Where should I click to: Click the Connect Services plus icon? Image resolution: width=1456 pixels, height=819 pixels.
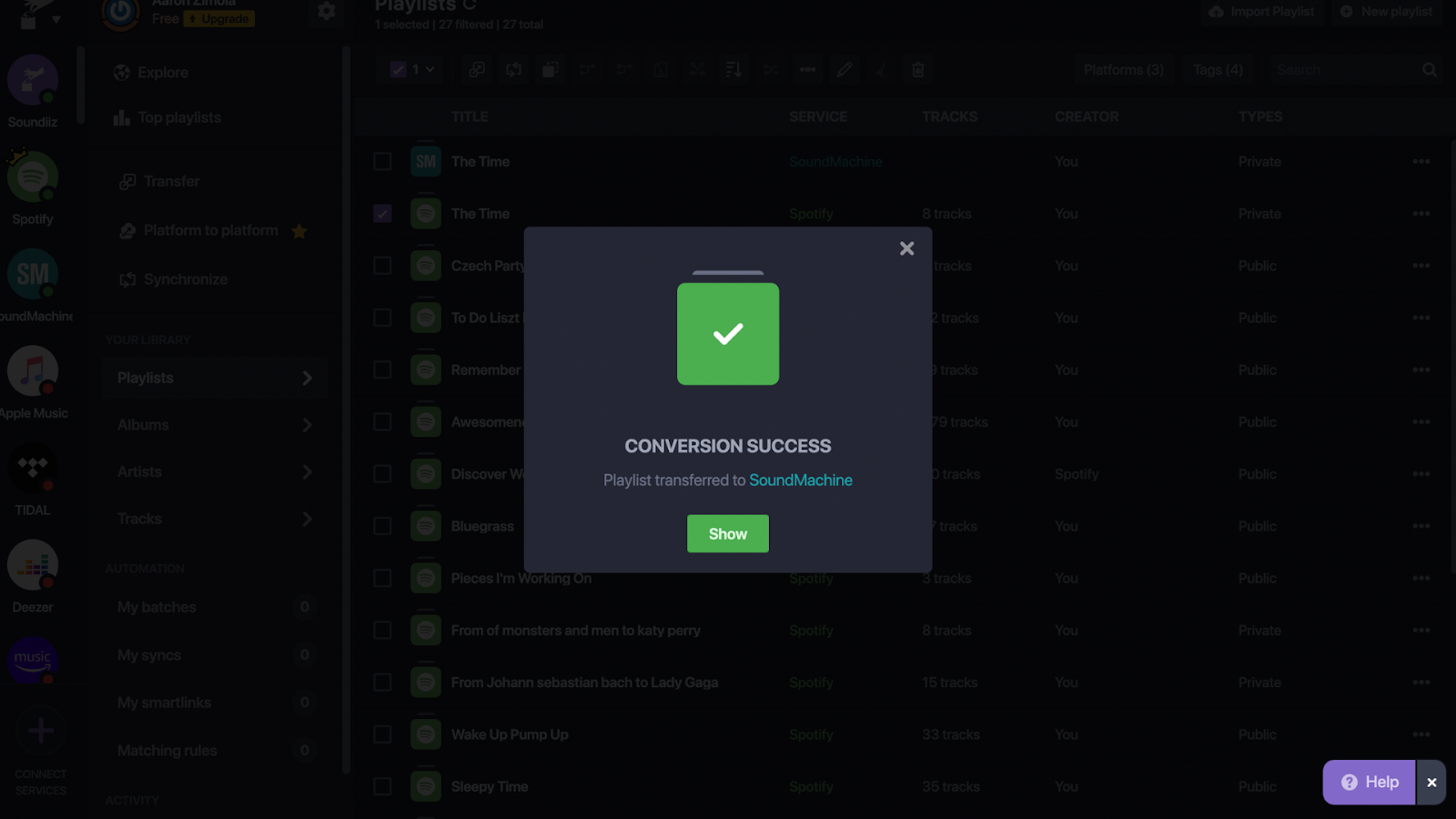point(40,731)
